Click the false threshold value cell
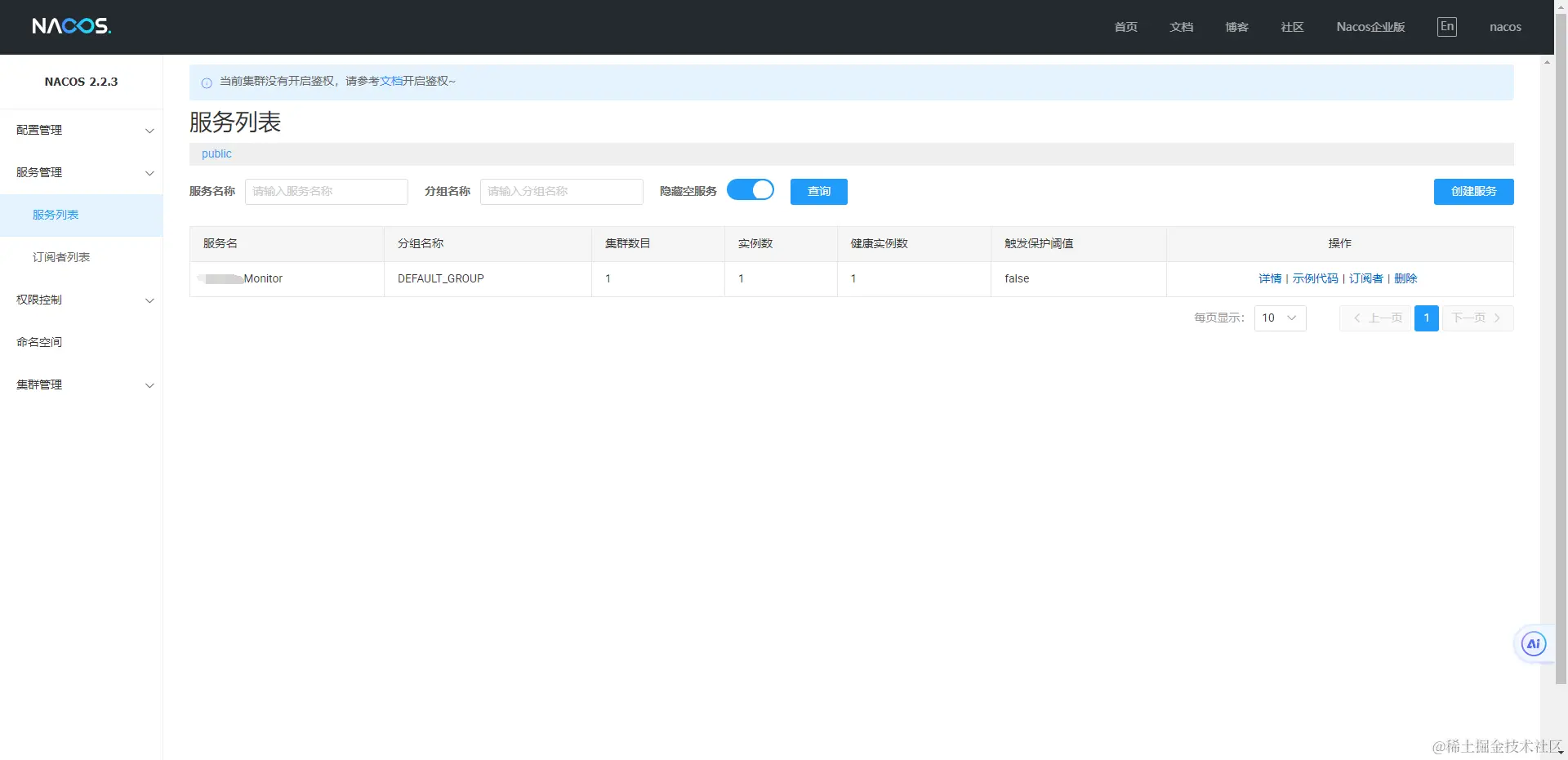 click(1078, 278)
